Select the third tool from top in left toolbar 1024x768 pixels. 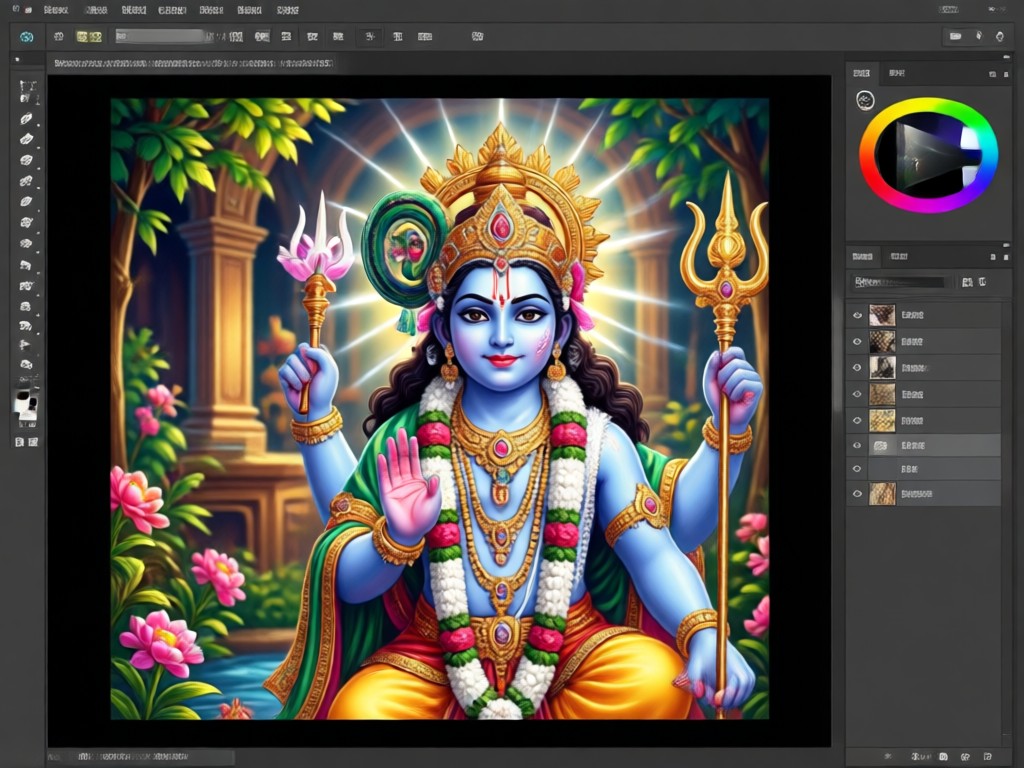tap(26, 139)
